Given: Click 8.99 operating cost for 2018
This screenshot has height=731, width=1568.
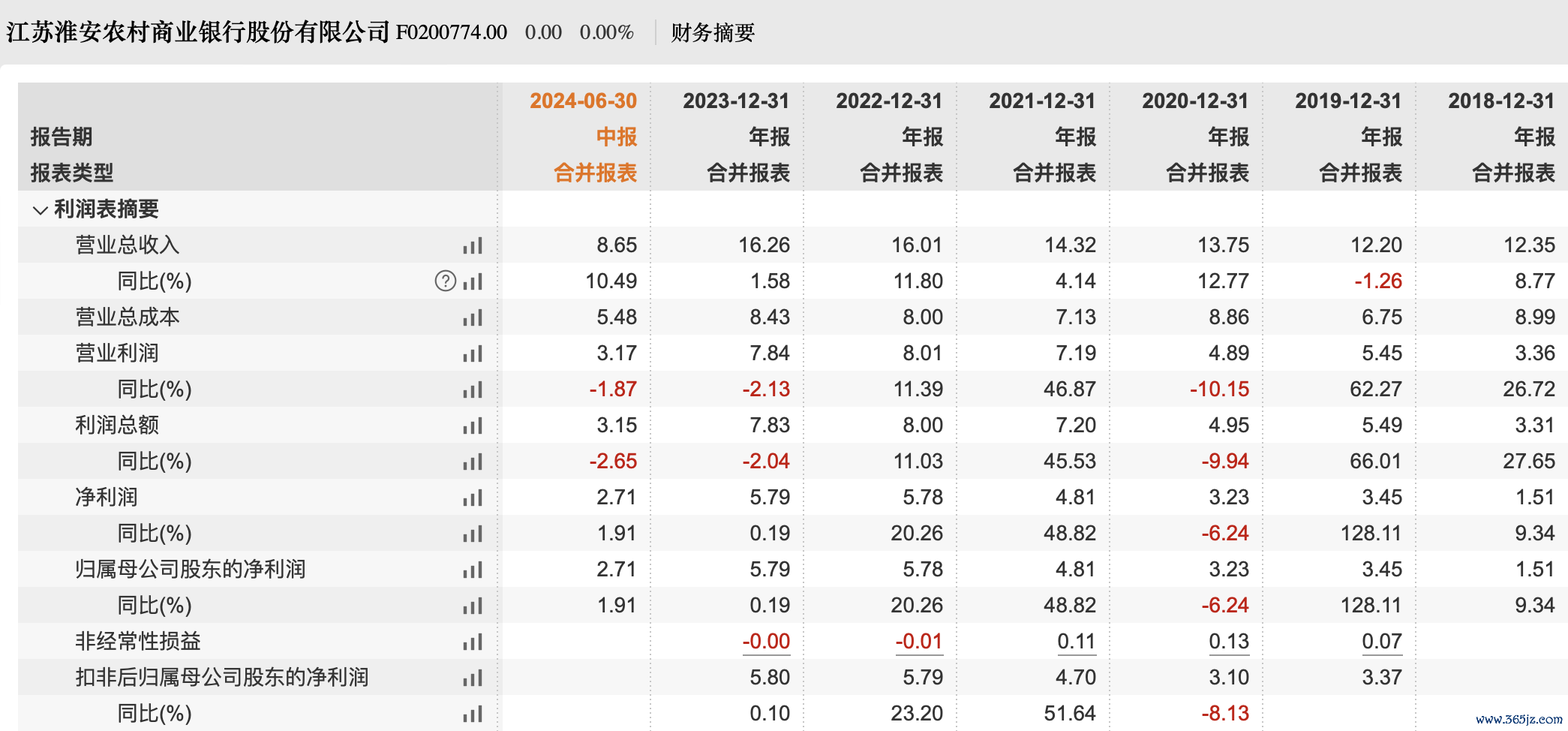Looking at the screenshot, I should (x=1535, y=317).
